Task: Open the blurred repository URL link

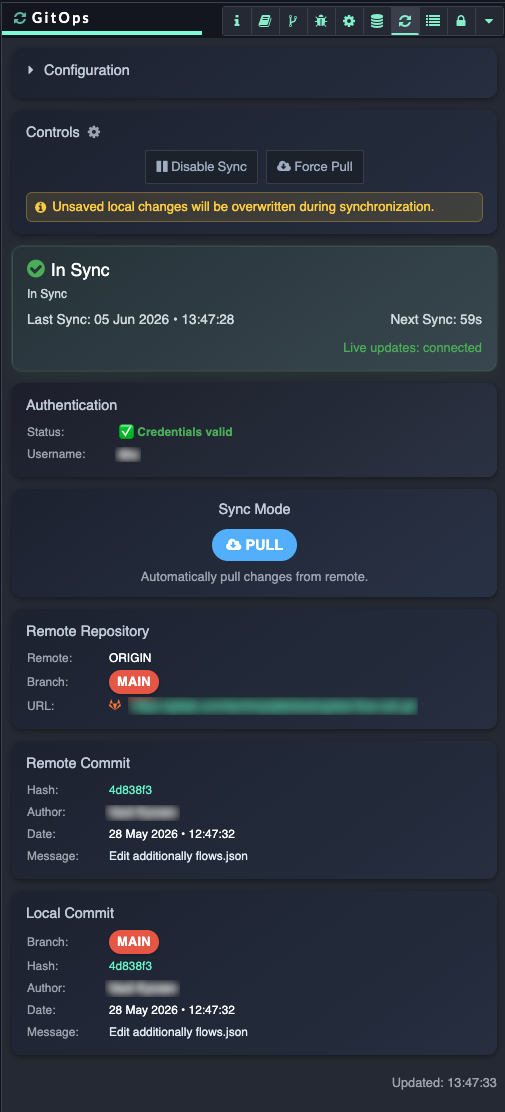Action: tap(273, 706)
